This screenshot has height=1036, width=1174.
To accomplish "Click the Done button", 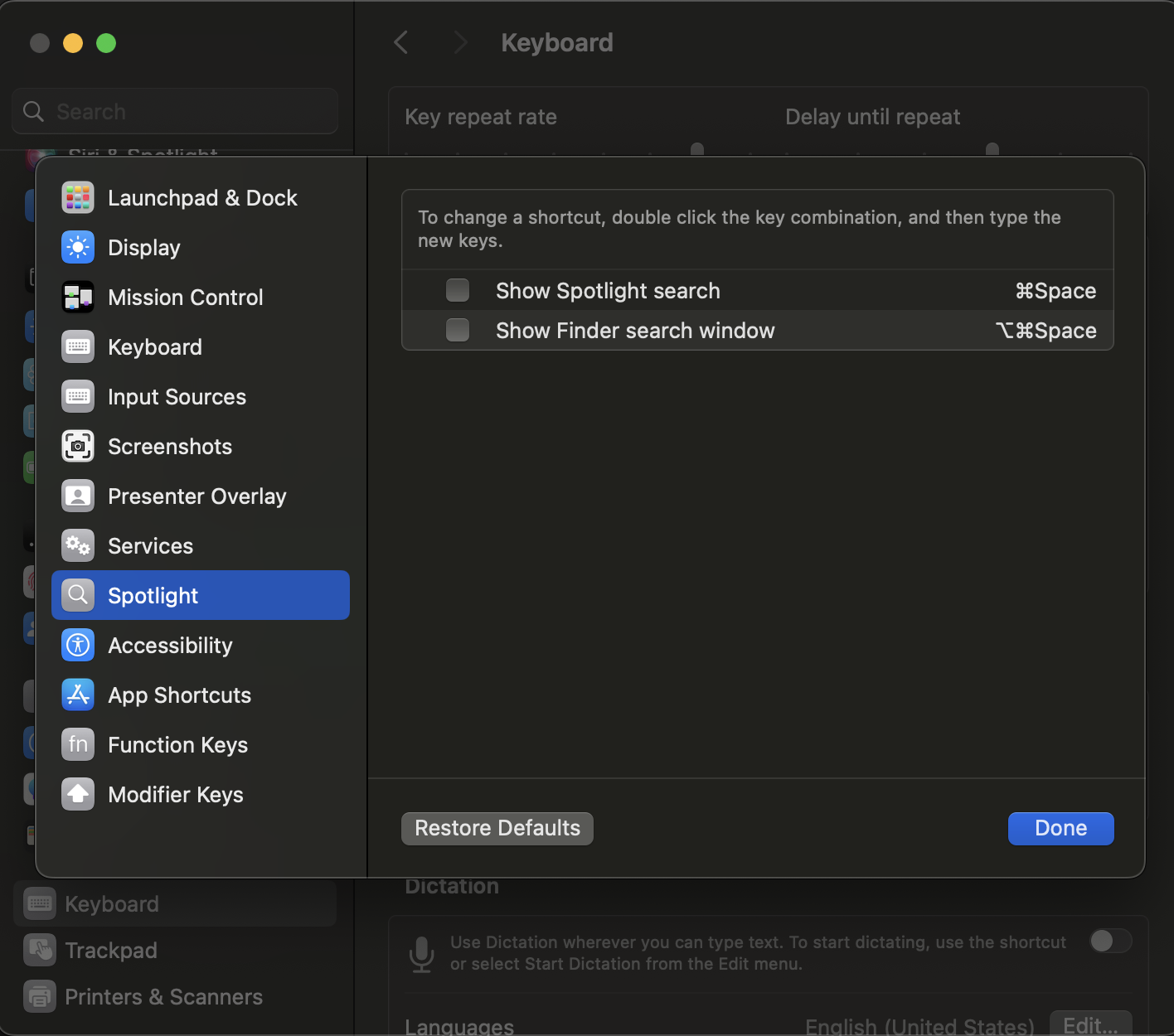I will 1060,828.
